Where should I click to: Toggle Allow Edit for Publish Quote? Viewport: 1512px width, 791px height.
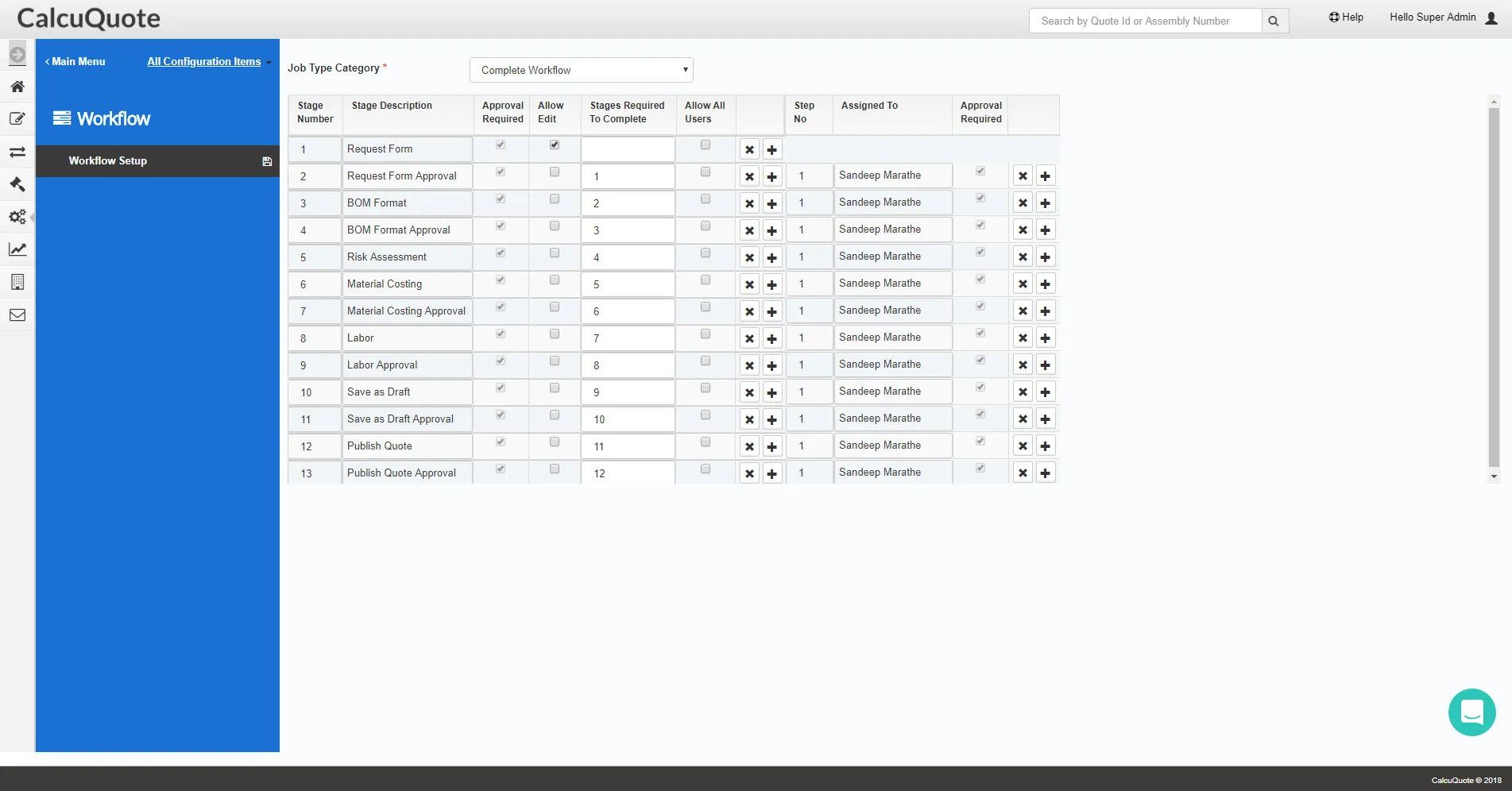pyautogui.click(x=555, y=442)
